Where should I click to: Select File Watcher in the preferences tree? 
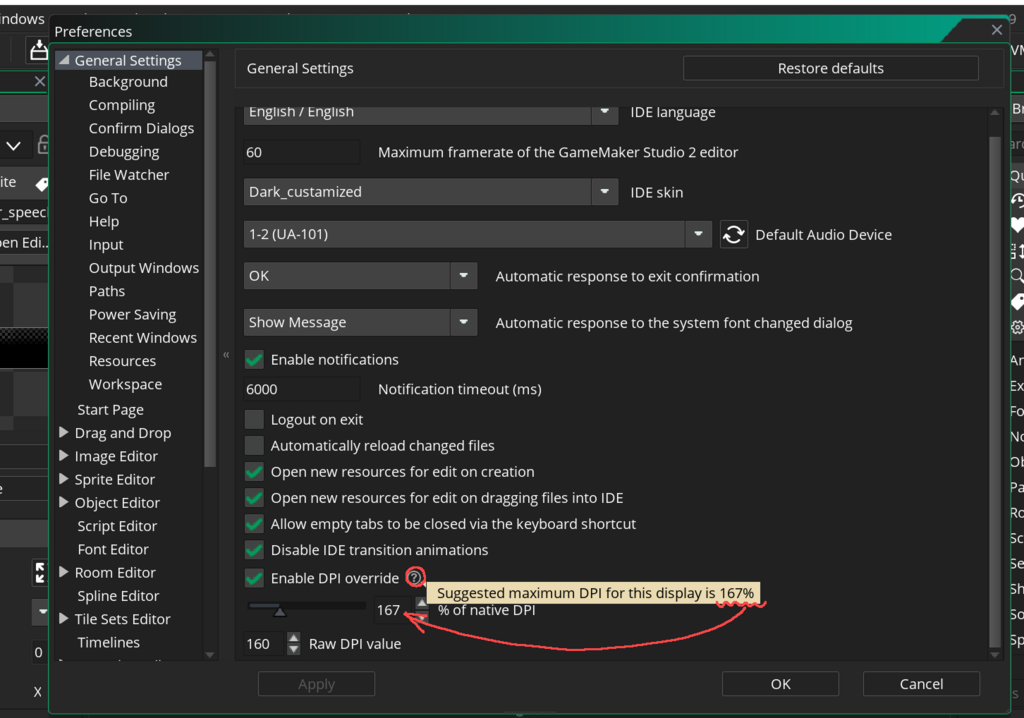129,174
